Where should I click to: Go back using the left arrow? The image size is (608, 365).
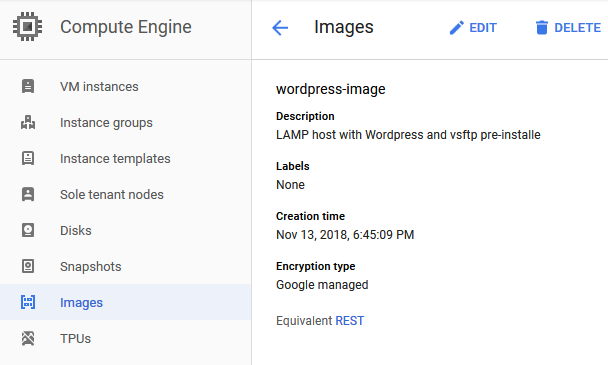(280, 28)
